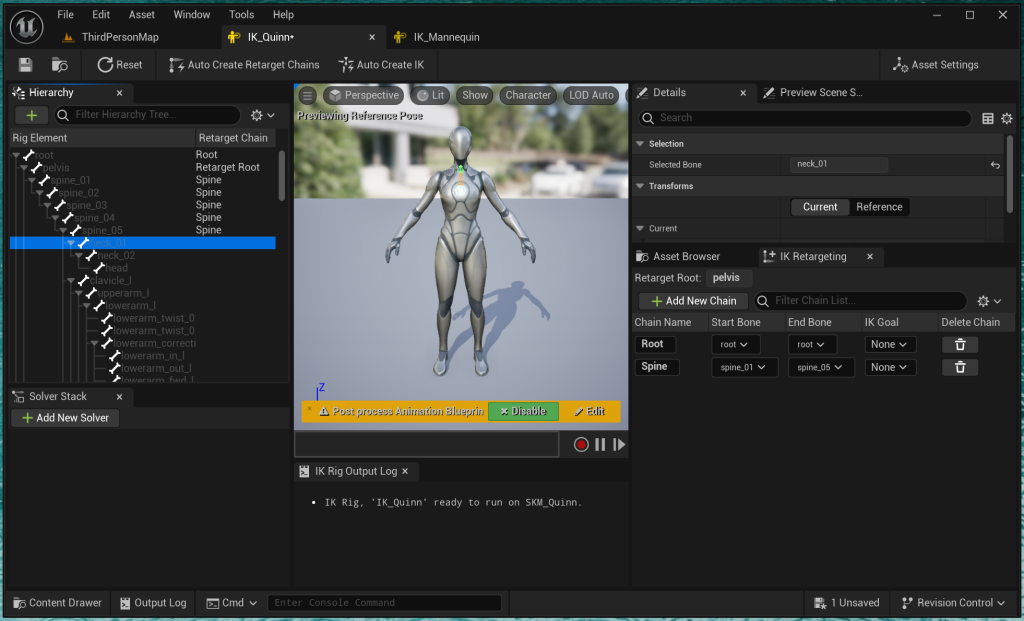Delete the Spine retarget chain
1024x621 pixels.
[960, 367]
